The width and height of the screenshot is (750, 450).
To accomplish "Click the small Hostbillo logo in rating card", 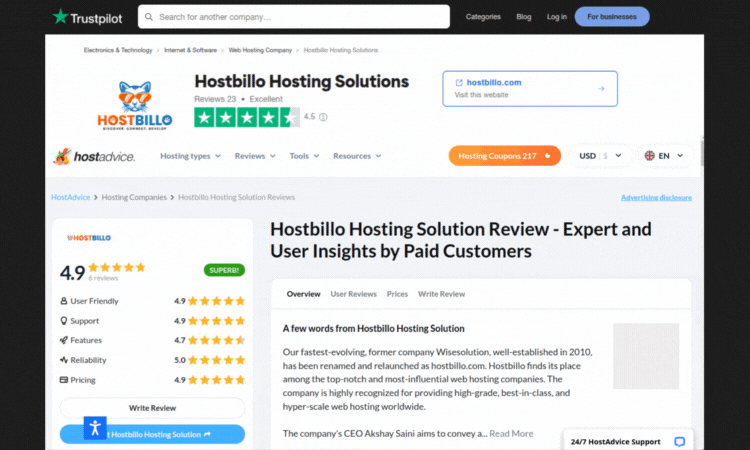I will pos(89,238).
